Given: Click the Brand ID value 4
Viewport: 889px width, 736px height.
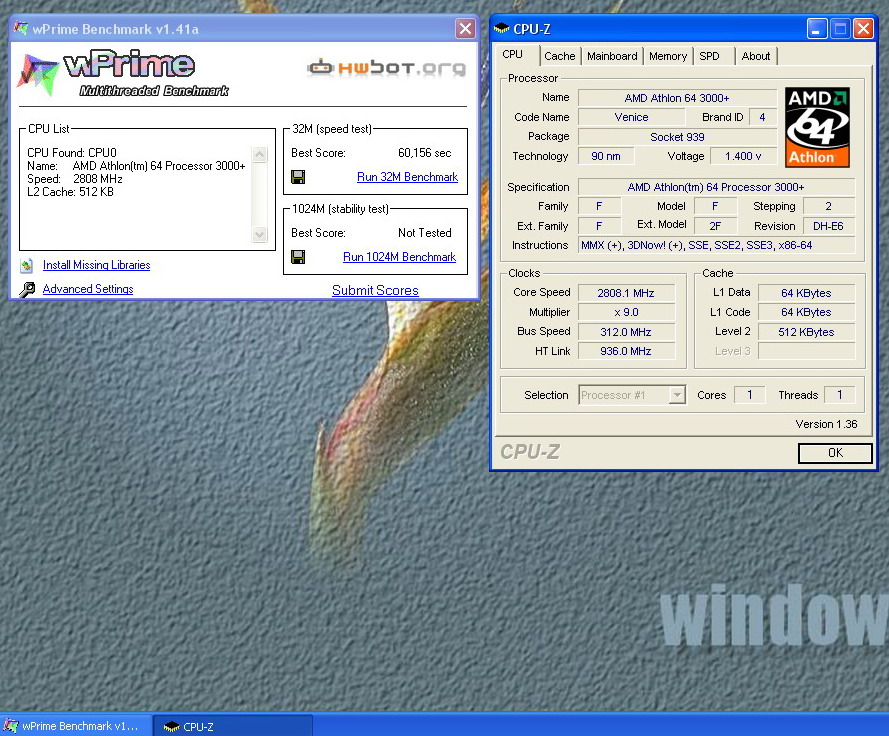Looking at the screenshot, I should click(763, 117).
